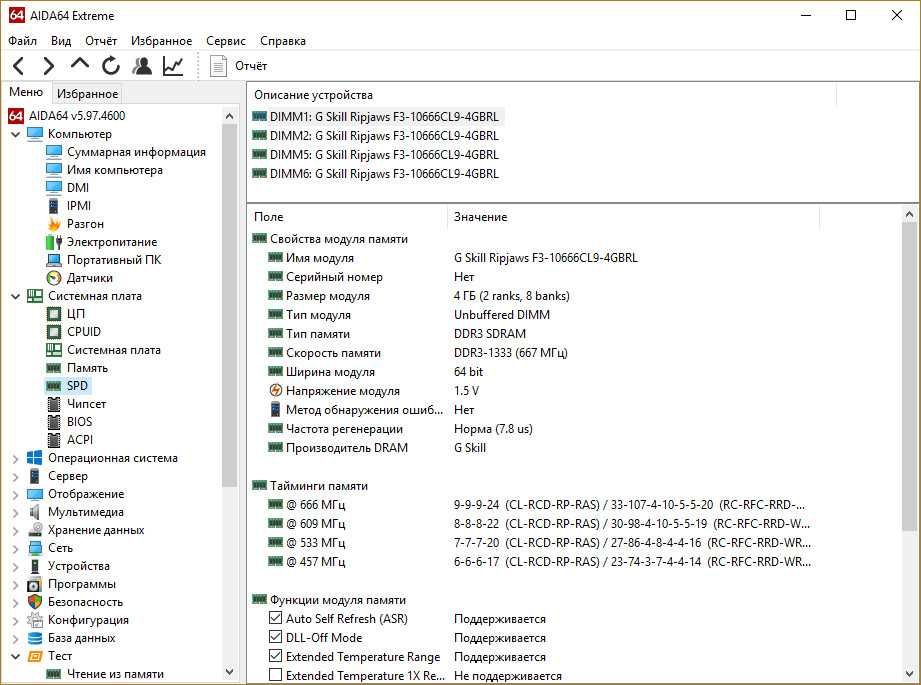This screenshot has width=921, height=685.
Task: Expand the Сеть tree node
Action: click(x=16, y=549)
